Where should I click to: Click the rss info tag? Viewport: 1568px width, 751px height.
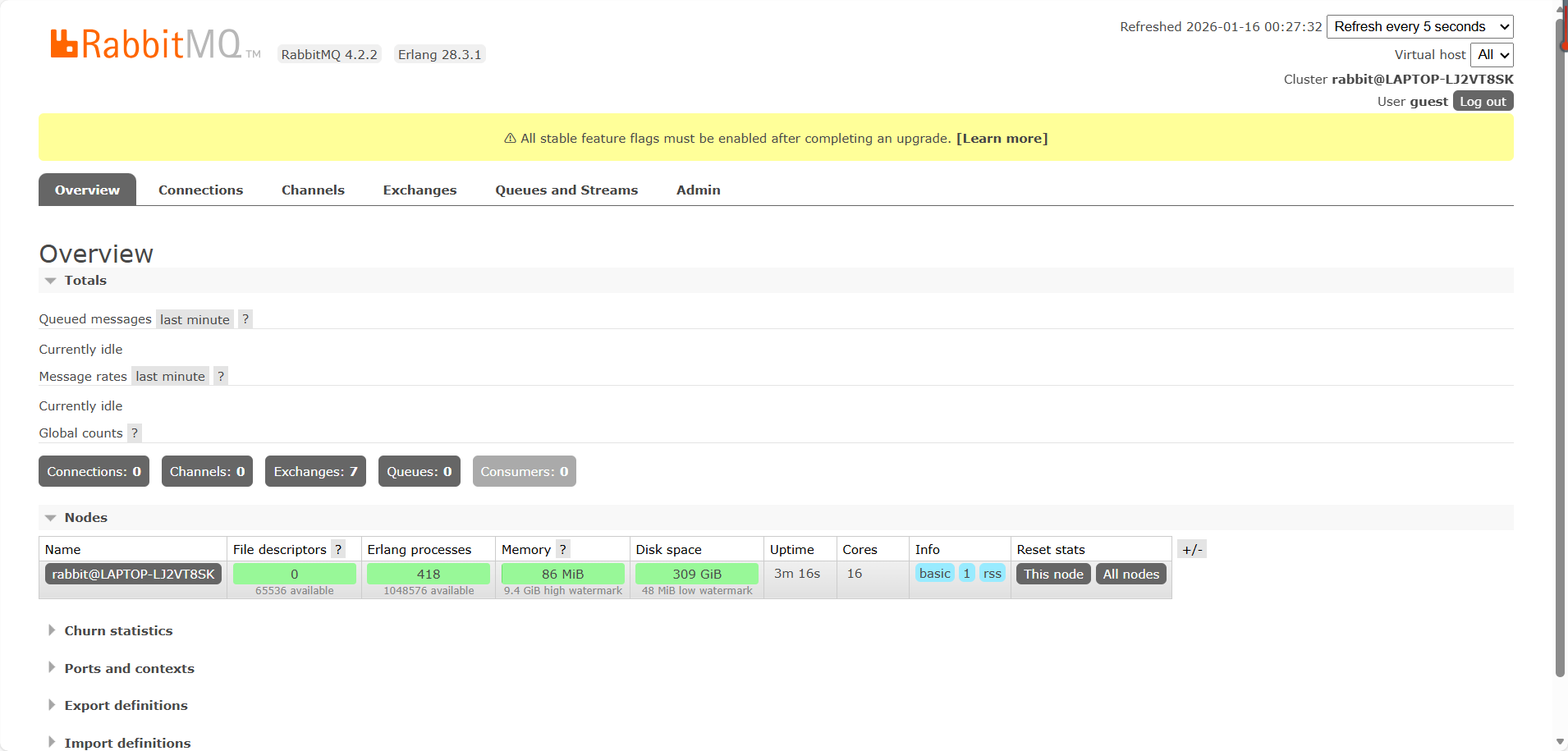click(992, 573)
